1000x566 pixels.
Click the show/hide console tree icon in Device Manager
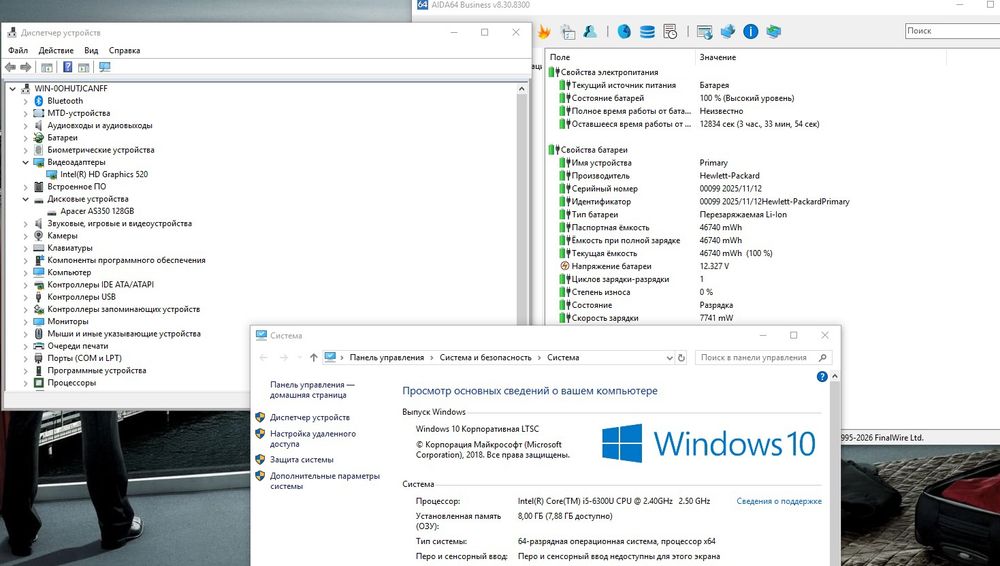tap(47, 67)
